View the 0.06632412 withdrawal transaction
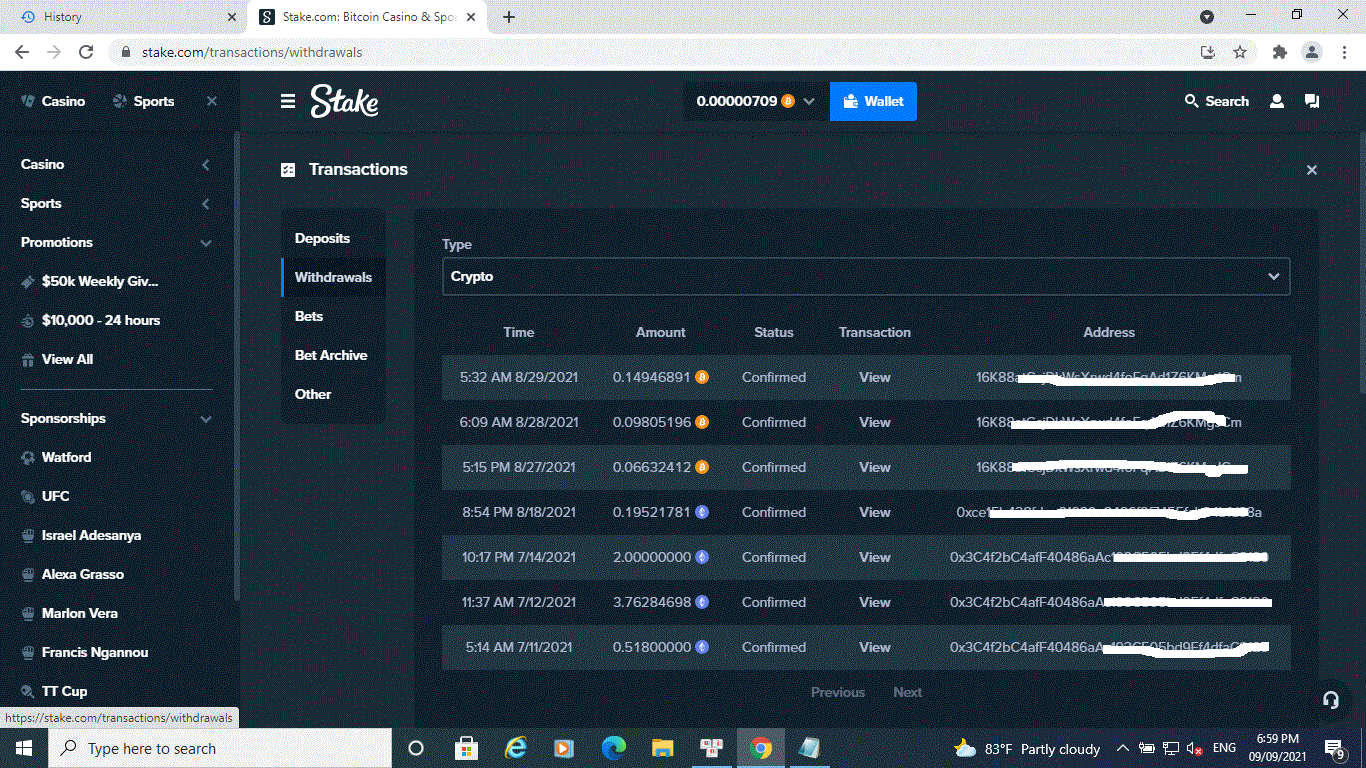 click(x=875, y=467)
